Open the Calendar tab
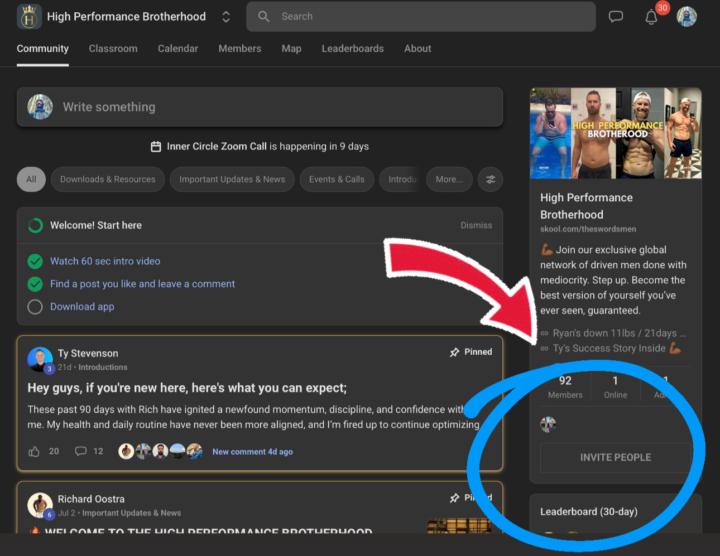The image size is (720, 556). (178, 49)
